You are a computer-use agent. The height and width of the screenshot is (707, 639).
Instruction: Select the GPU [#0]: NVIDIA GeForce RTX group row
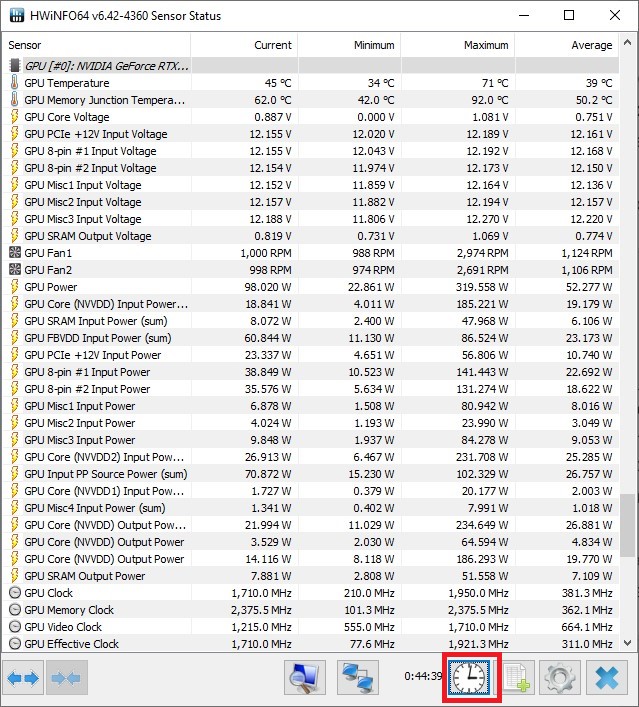311,66
